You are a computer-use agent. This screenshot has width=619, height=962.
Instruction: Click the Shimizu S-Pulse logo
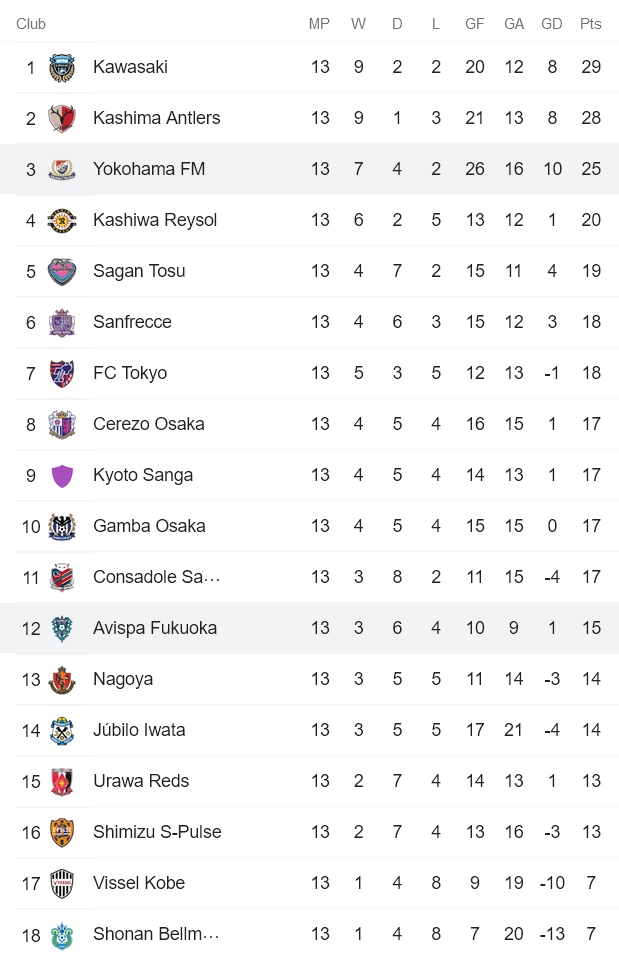(63, 832)
